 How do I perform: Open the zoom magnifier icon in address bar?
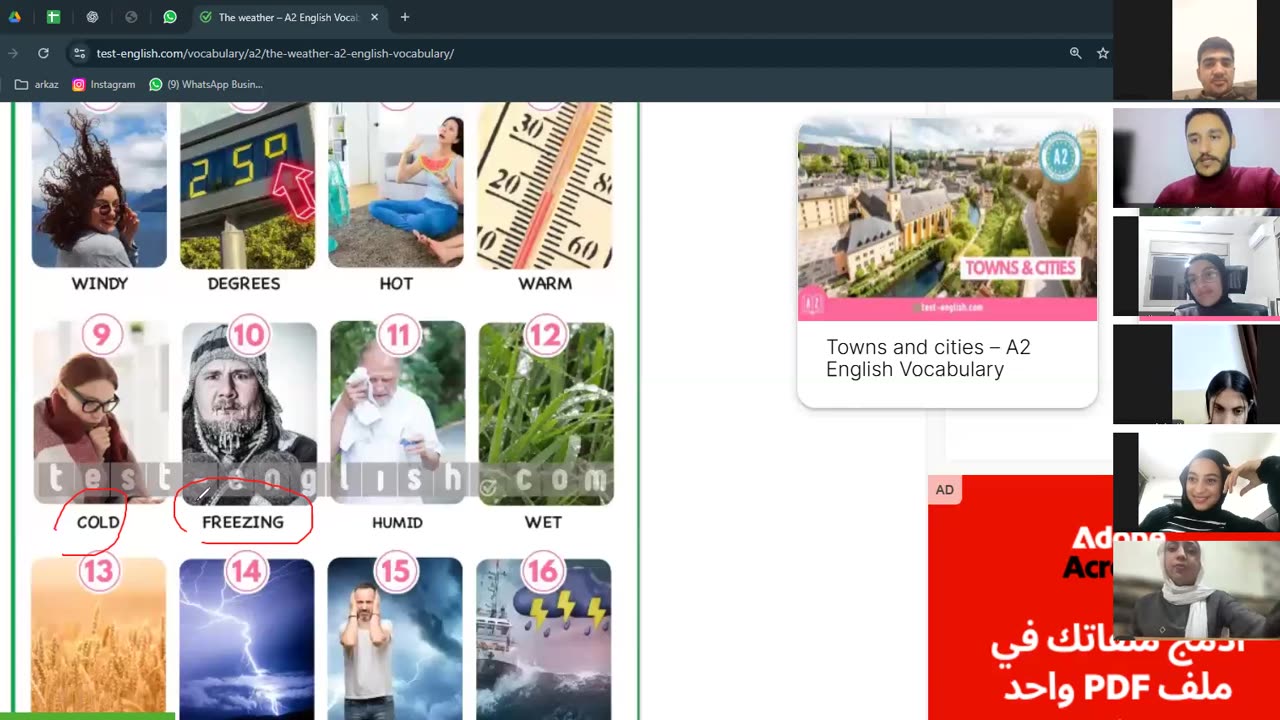pos(1076,53)
